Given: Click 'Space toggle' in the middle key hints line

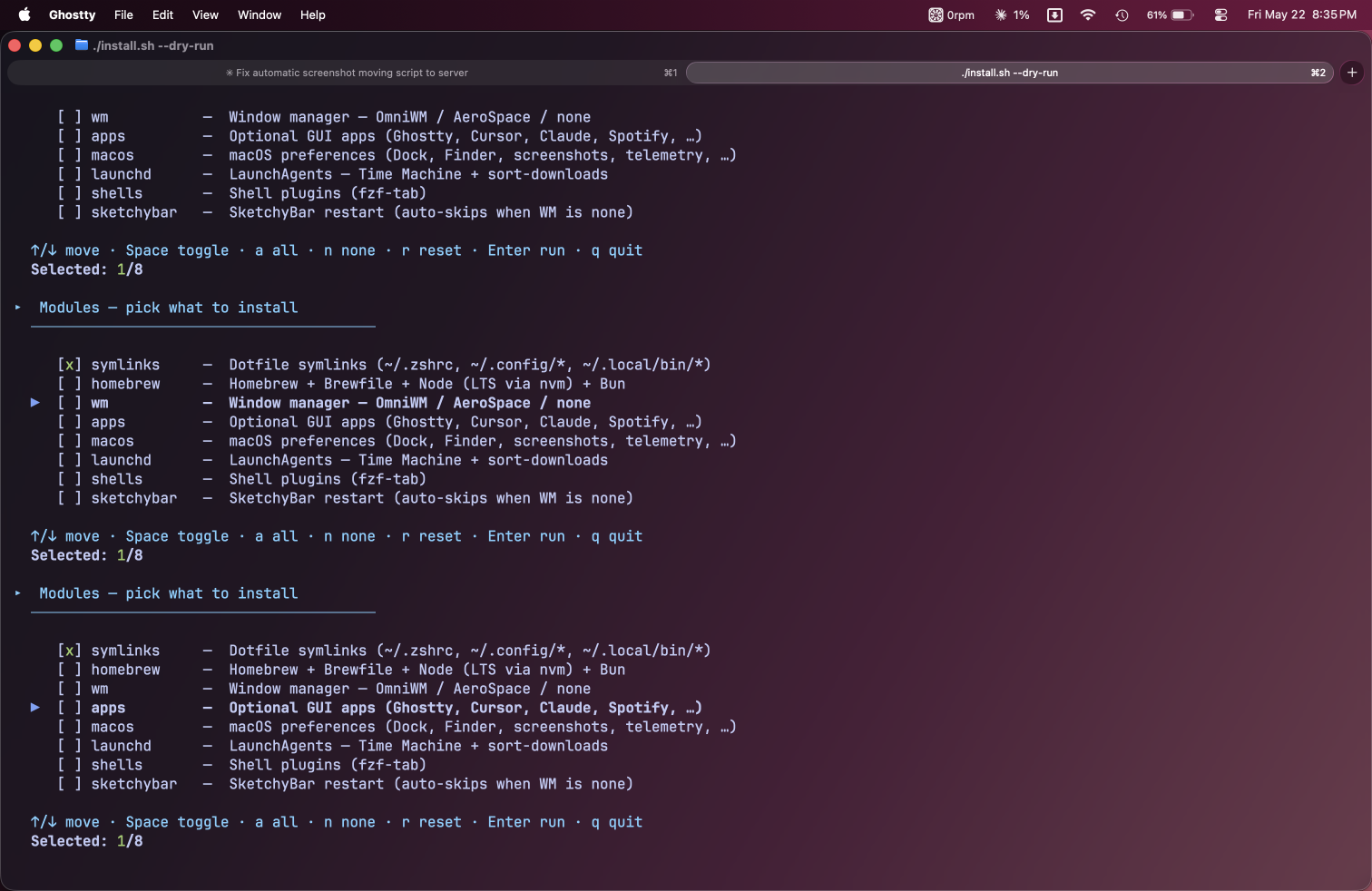Looking at the screenshot, I should pos(178,536).
